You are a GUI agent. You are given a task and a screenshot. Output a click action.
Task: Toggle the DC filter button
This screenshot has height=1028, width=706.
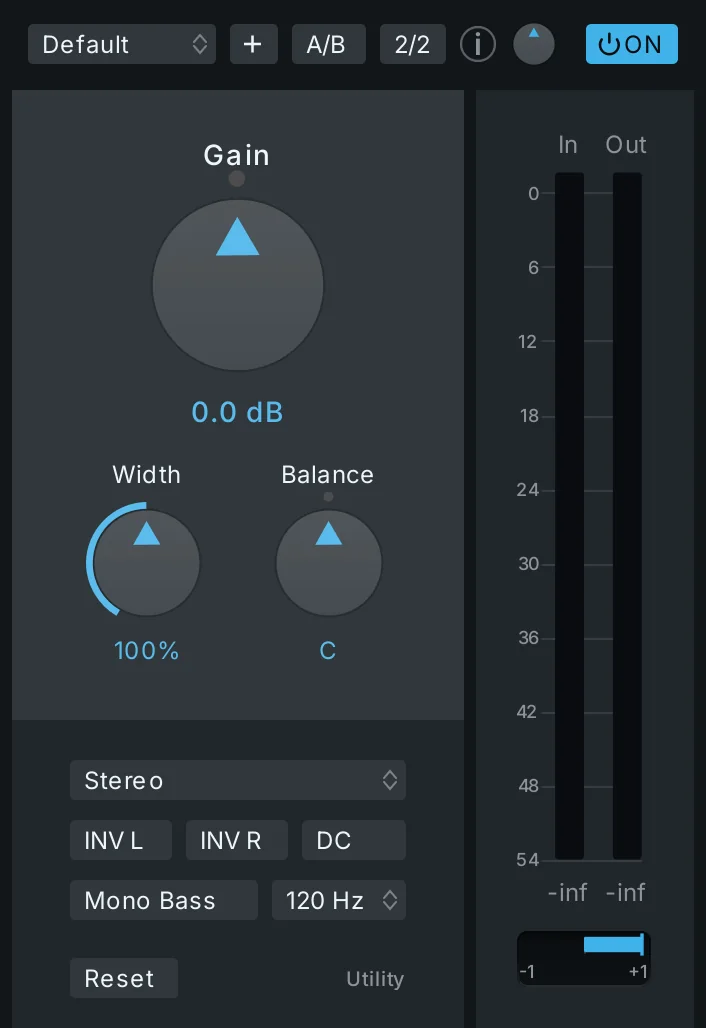point(354,840)
